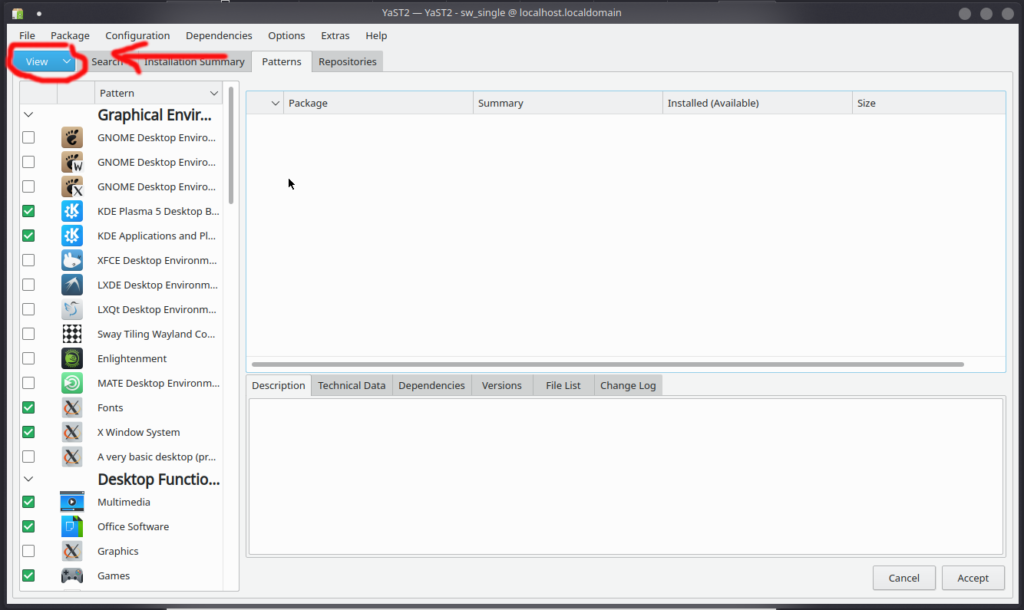Screen dimensions: 1024x610
Task: Click the Pattern column header sort arrow
Action: pos(214,93)
